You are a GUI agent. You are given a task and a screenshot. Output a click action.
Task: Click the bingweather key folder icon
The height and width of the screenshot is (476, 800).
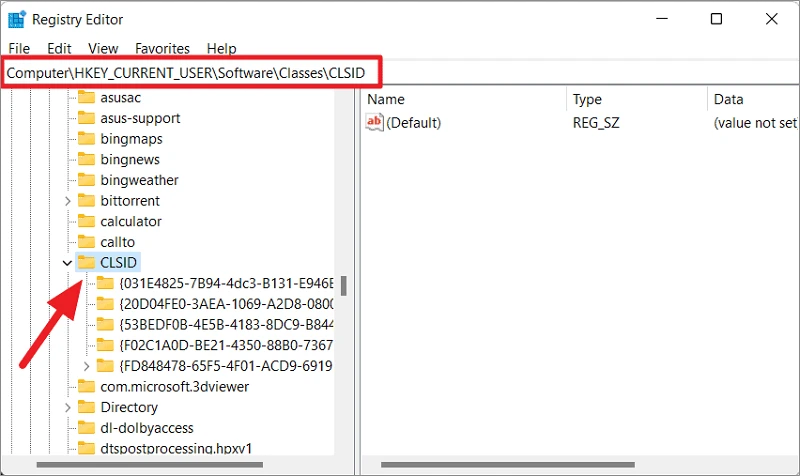87,180
